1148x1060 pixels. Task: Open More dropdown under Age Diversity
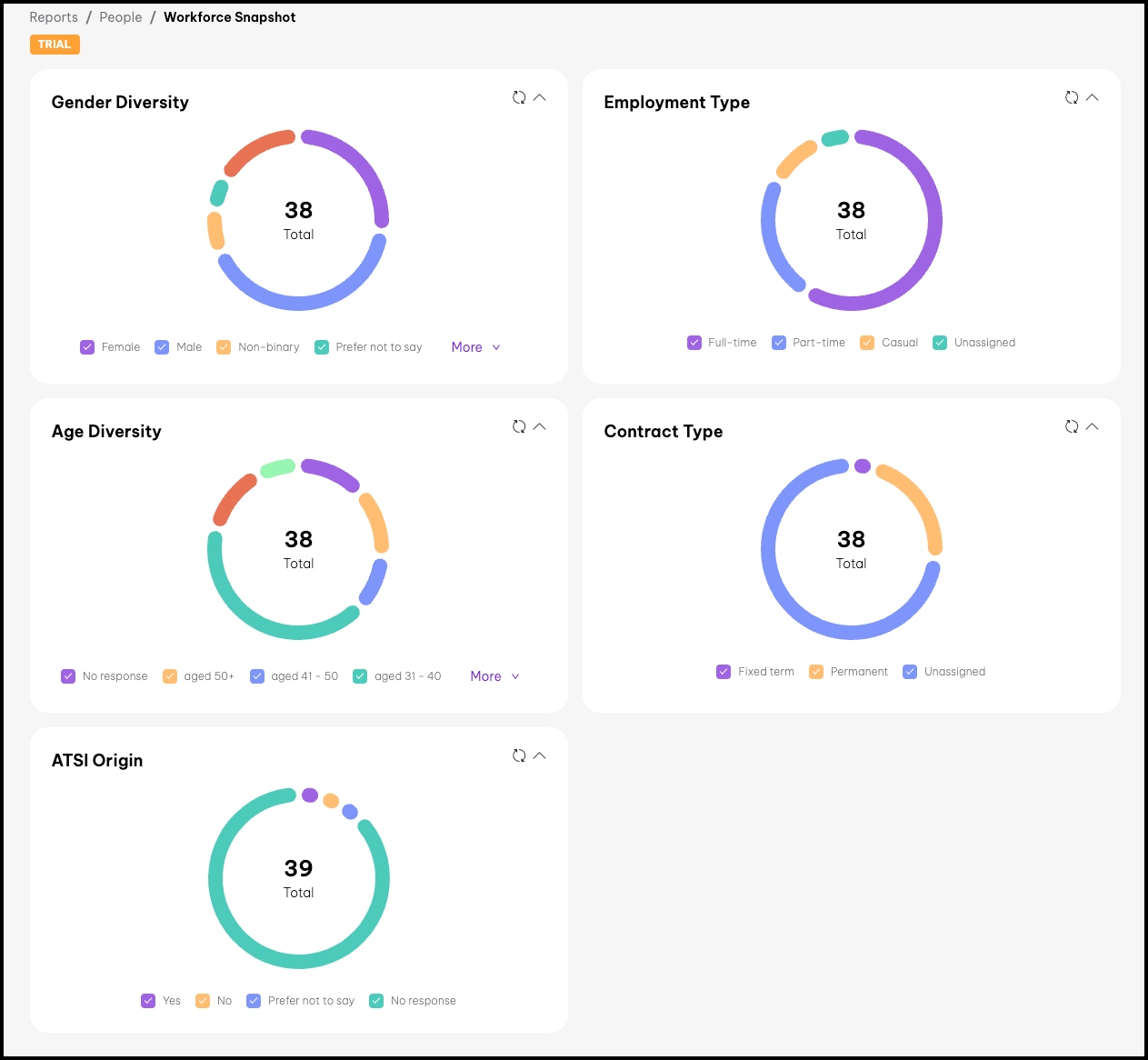point(494,676)
